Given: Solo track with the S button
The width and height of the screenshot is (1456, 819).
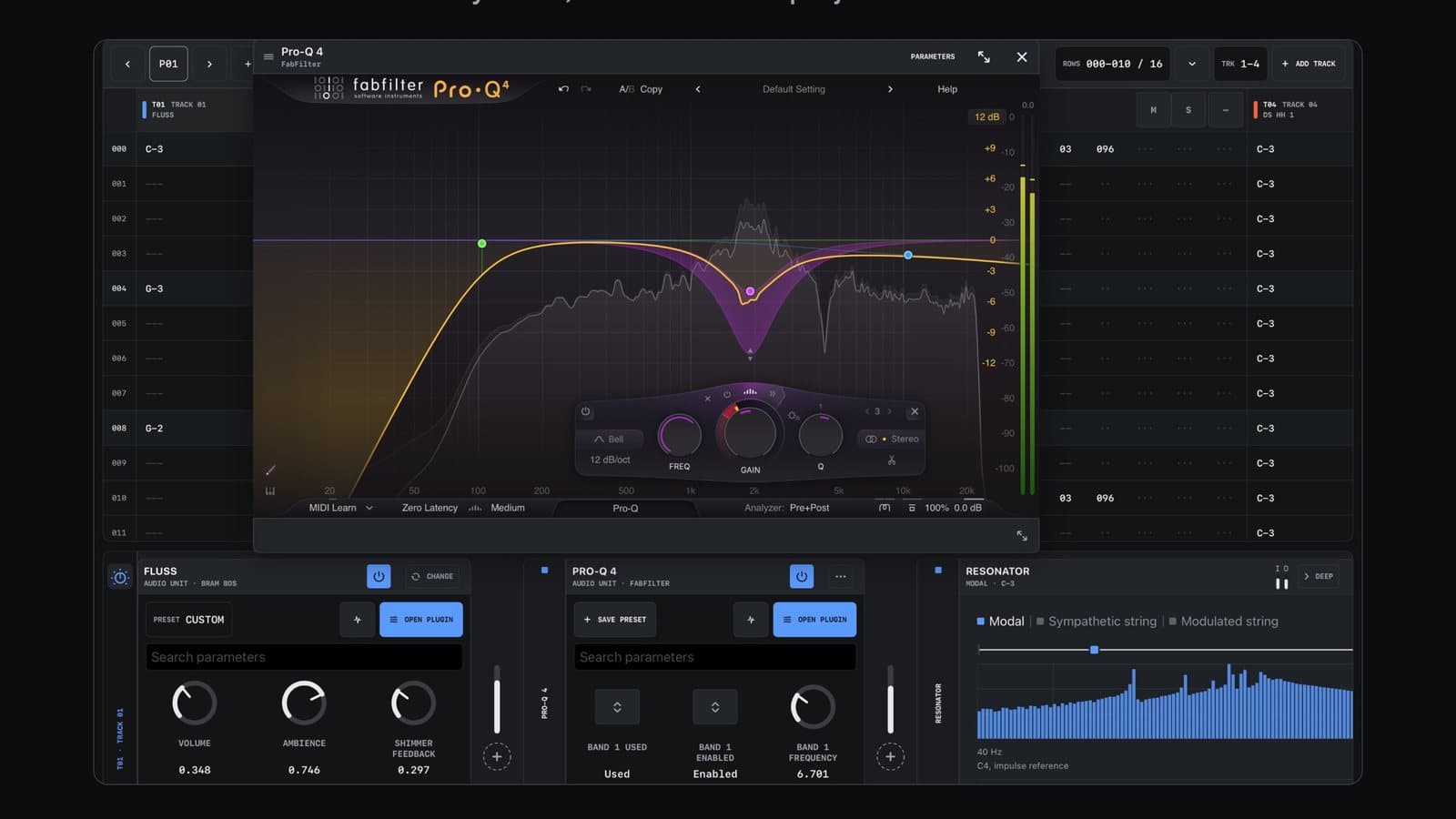Looking at the screenshot, I should point(1188,110).
